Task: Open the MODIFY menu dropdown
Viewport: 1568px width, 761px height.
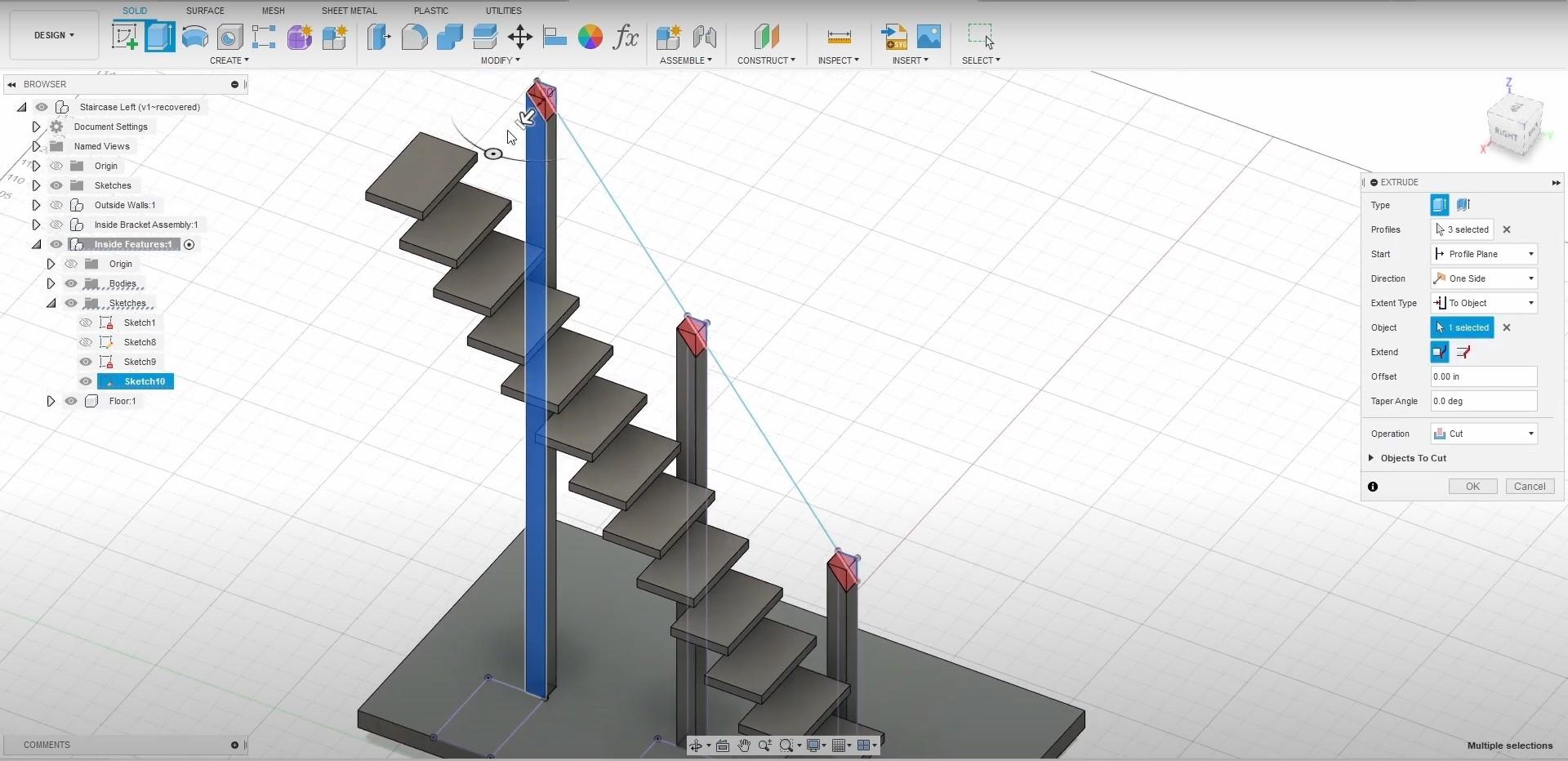Action: [x=500, y=60]
